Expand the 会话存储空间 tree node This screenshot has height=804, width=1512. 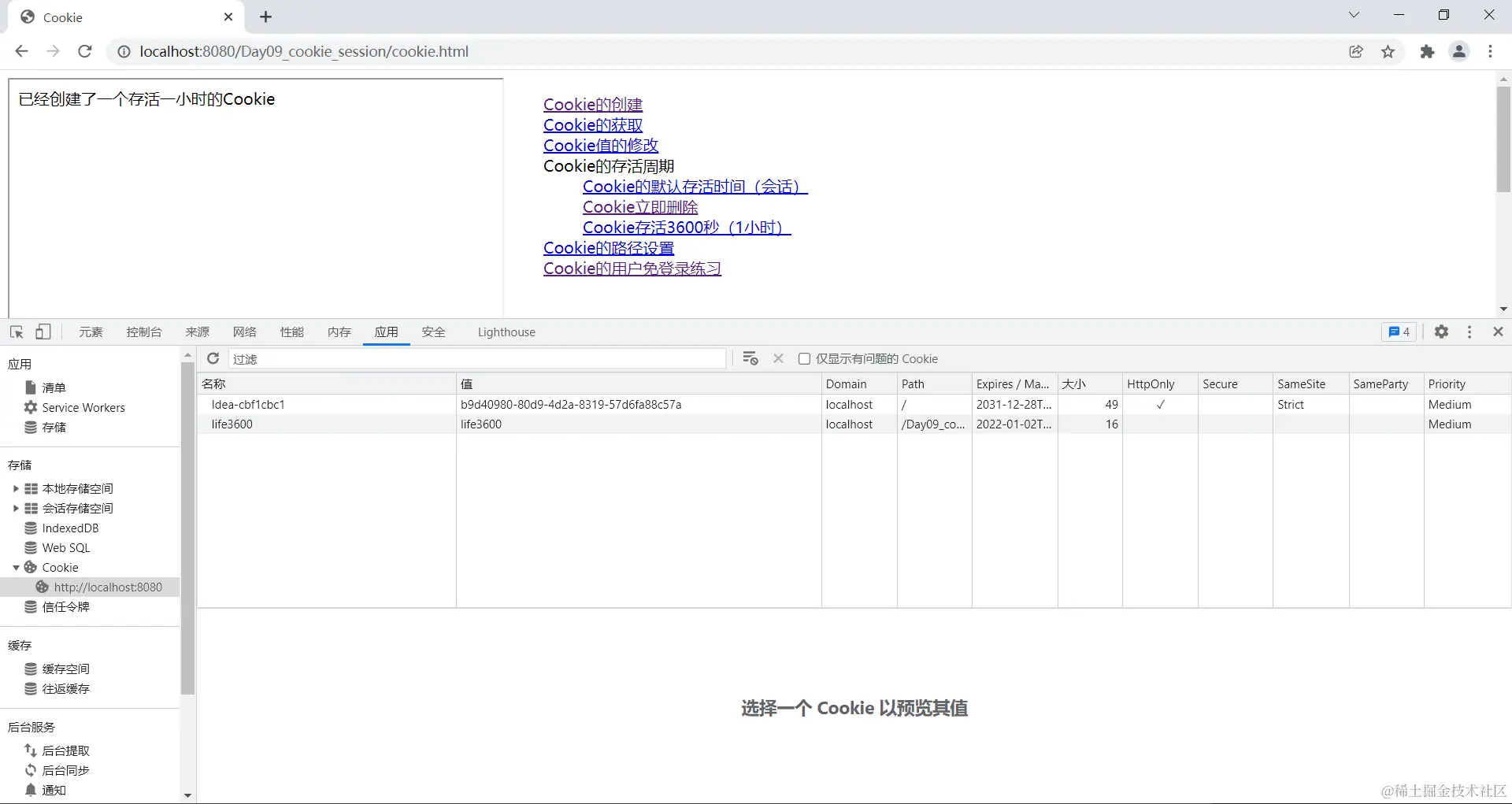(x=16, y=508)
